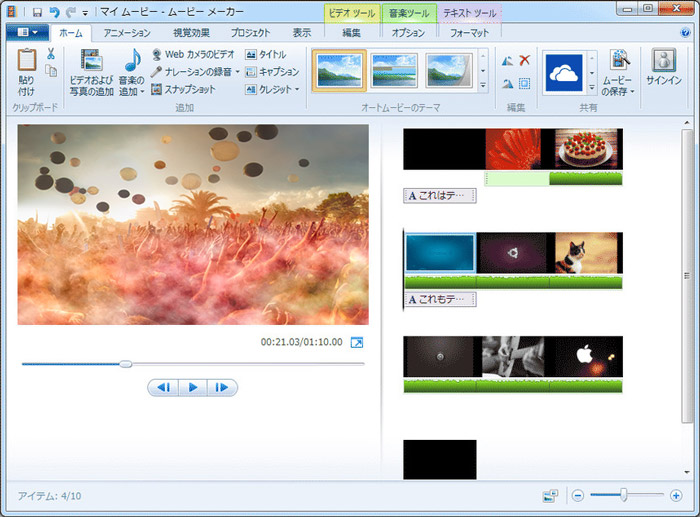Screen dimensions: 700x517
Task: Start Web カメラのビデオ recording
Action: click(193, 54)
